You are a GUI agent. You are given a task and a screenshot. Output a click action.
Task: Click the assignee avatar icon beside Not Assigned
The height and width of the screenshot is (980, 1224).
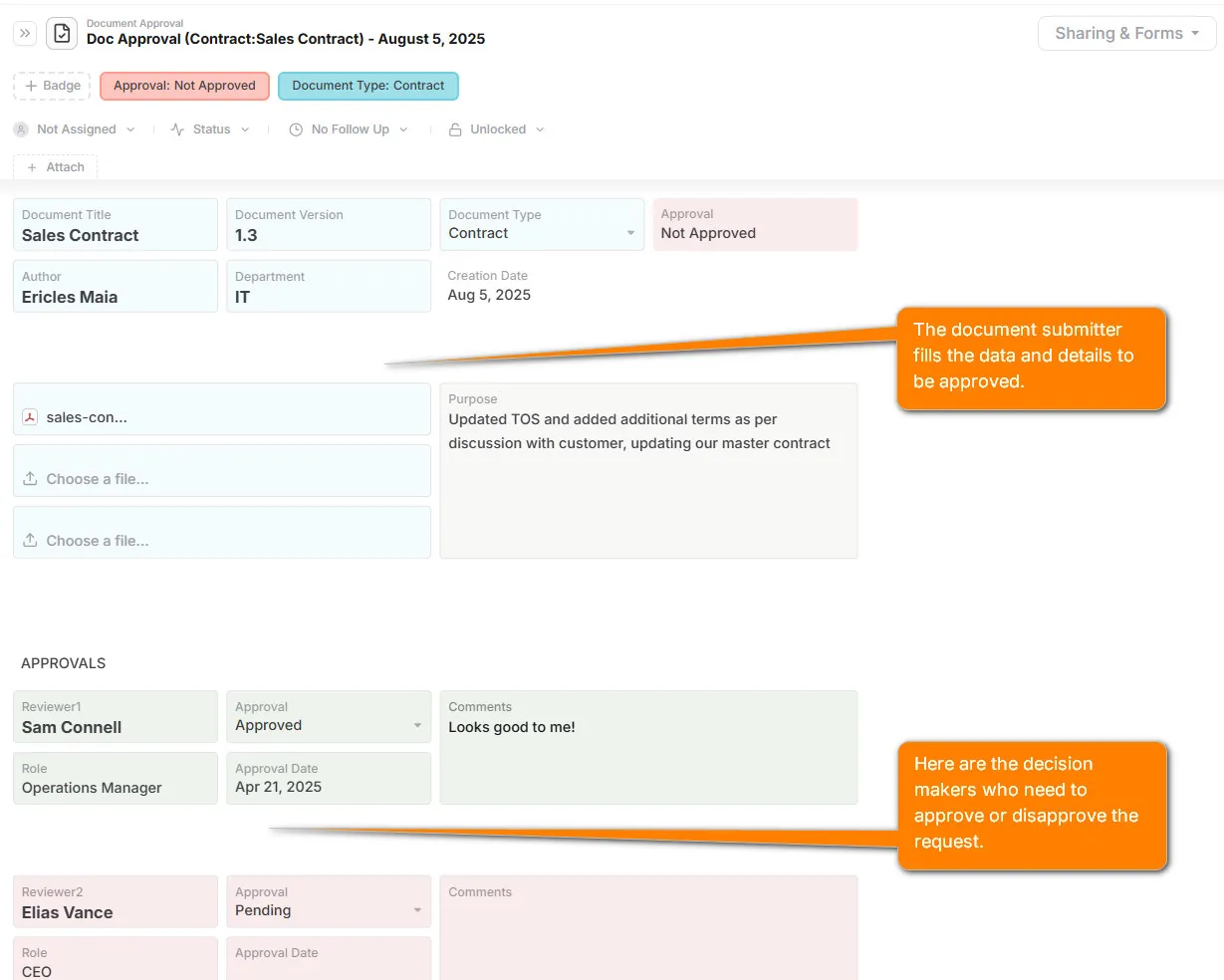tap(20, 128)
